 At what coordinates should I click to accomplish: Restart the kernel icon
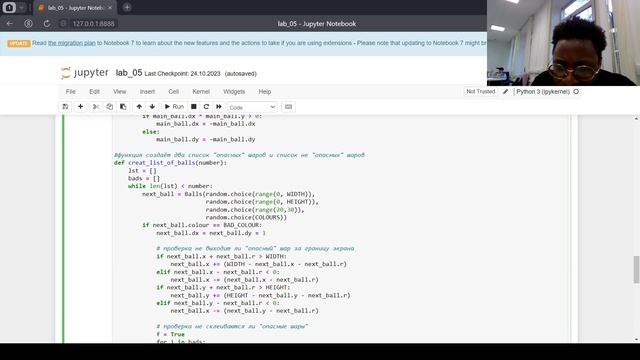206,107
